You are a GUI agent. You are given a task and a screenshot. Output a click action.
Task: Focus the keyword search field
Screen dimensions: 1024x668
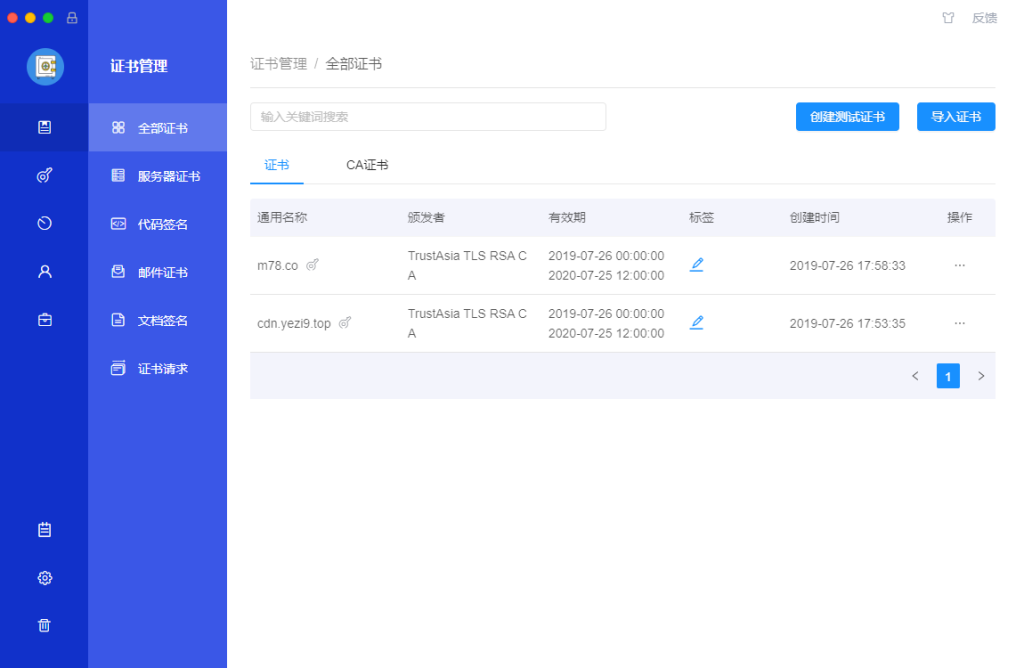coord(428,117)
